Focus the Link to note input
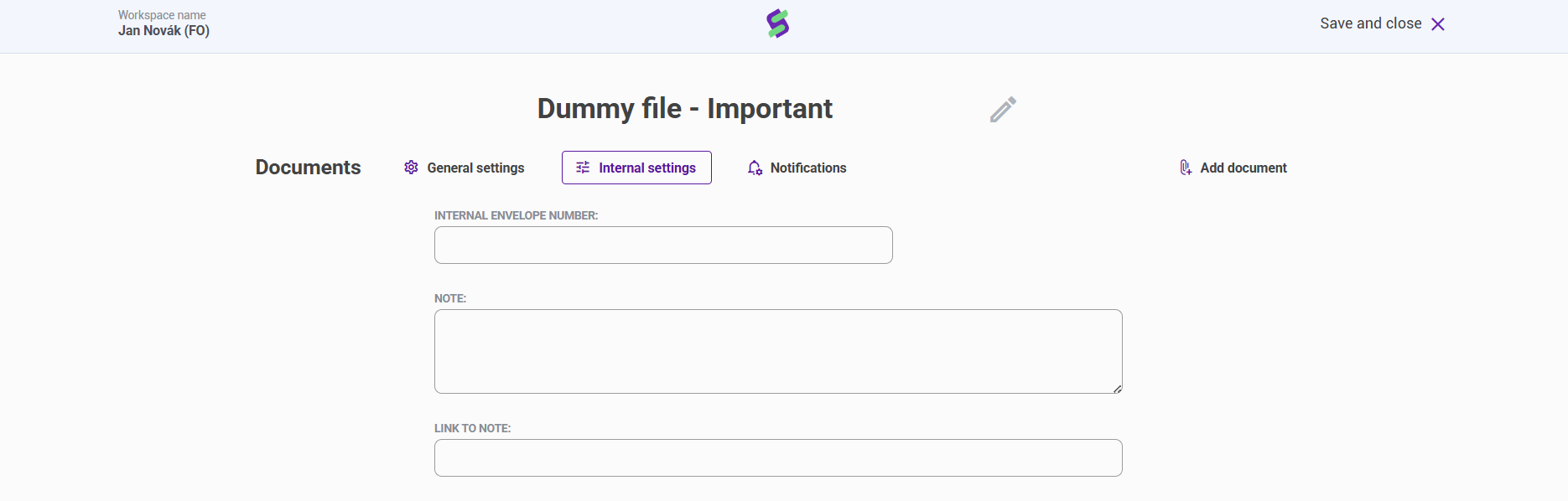The height and width of the screenshot is (501, 1568). coord(778,457)
